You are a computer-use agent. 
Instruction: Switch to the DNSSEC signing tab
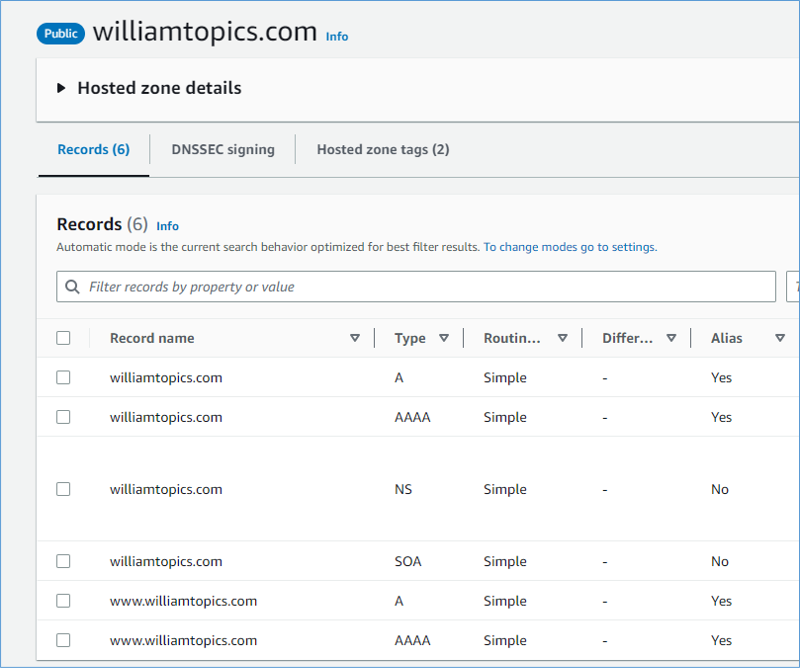pos(223,149)
